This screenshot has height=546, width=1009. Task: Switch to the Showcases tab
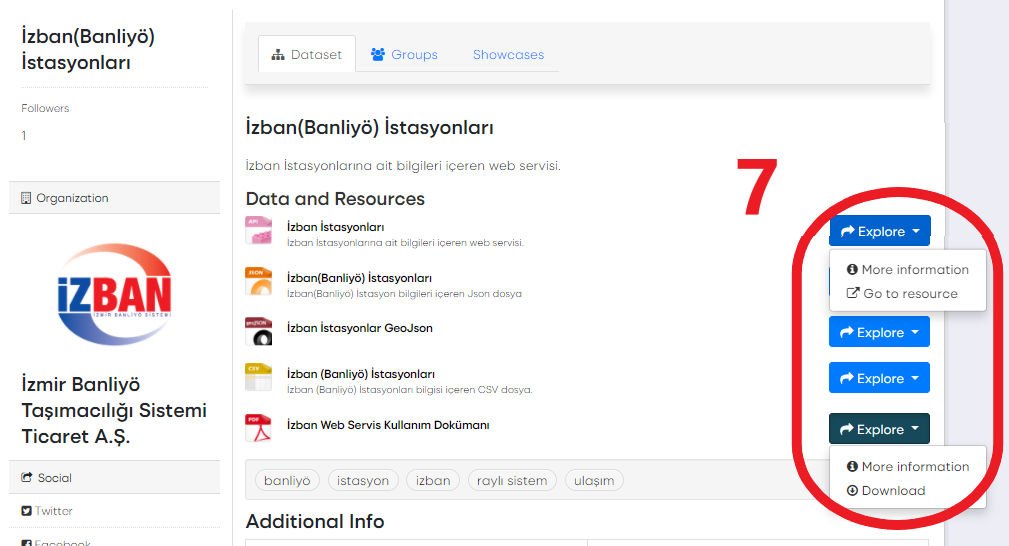tap(508, 55)
